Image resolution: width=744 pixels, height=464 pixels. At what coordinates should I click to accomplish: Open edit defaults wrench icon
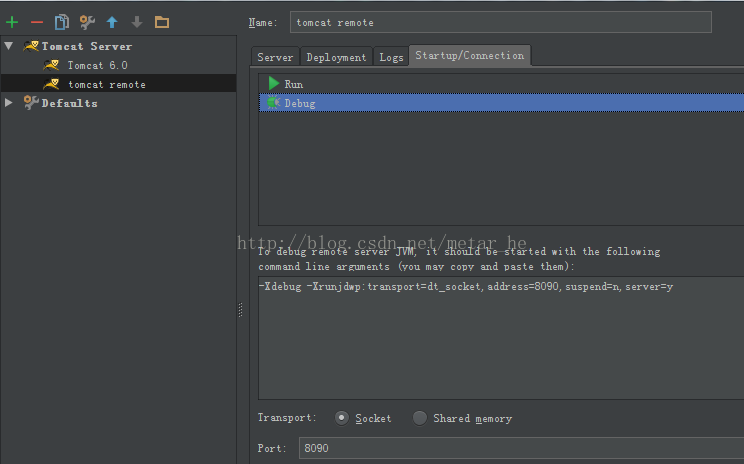point(87,22)
